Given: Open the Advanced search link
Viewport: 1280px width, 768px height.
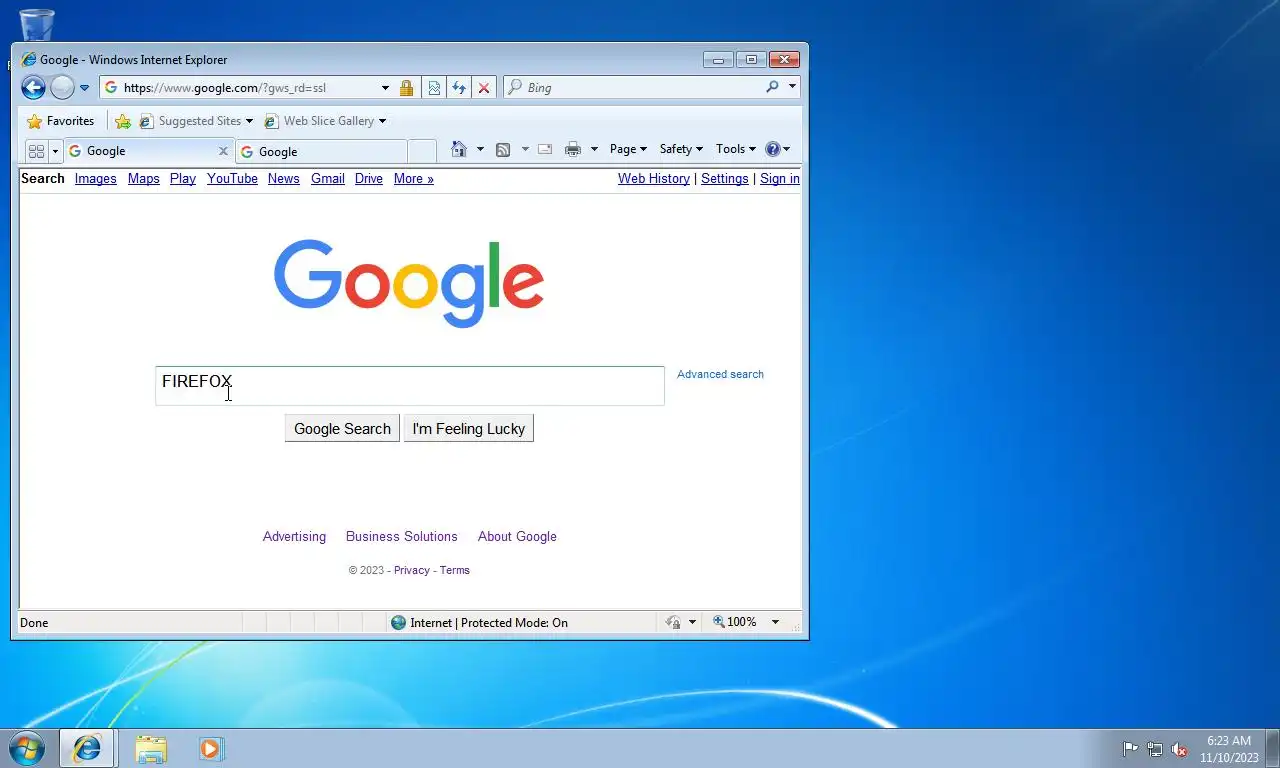Looking at the screenshot, I should (720, 374).
